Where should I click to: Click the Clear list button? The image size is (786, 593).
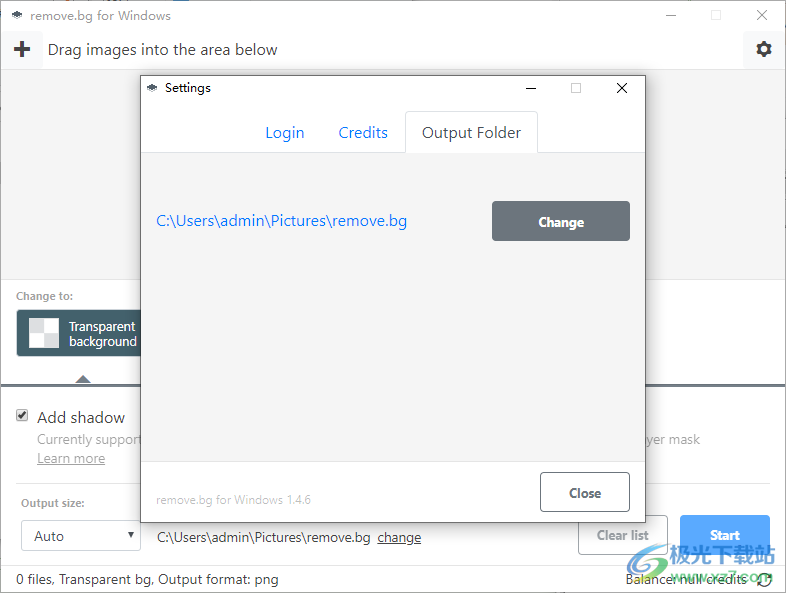[623, 535]
